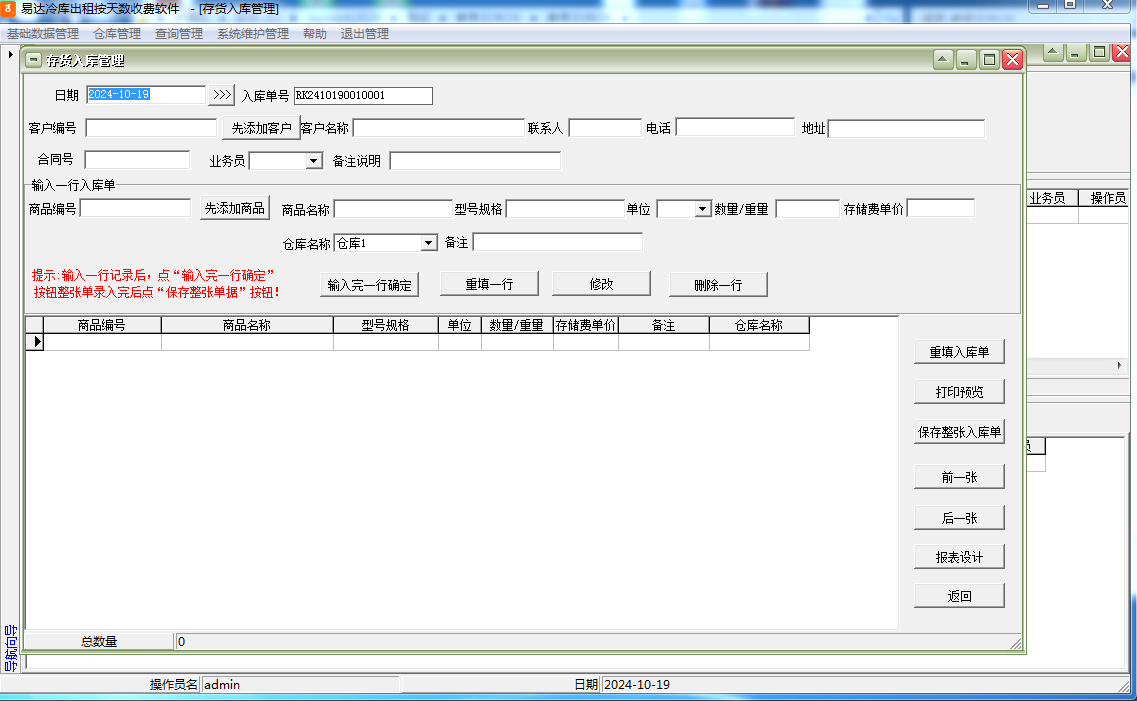Click the 先添加商品 button
This screenshot has width=1137, height=701.
tap(235, 208)
